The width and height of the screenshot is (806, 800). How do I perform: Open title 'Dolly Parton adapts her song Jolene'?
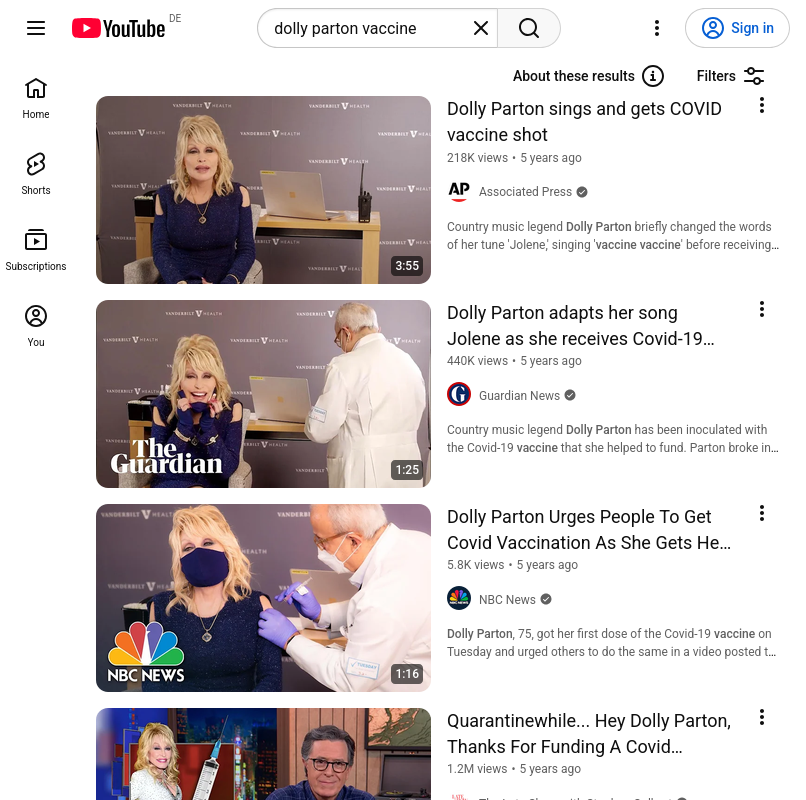tap(581, 325)
